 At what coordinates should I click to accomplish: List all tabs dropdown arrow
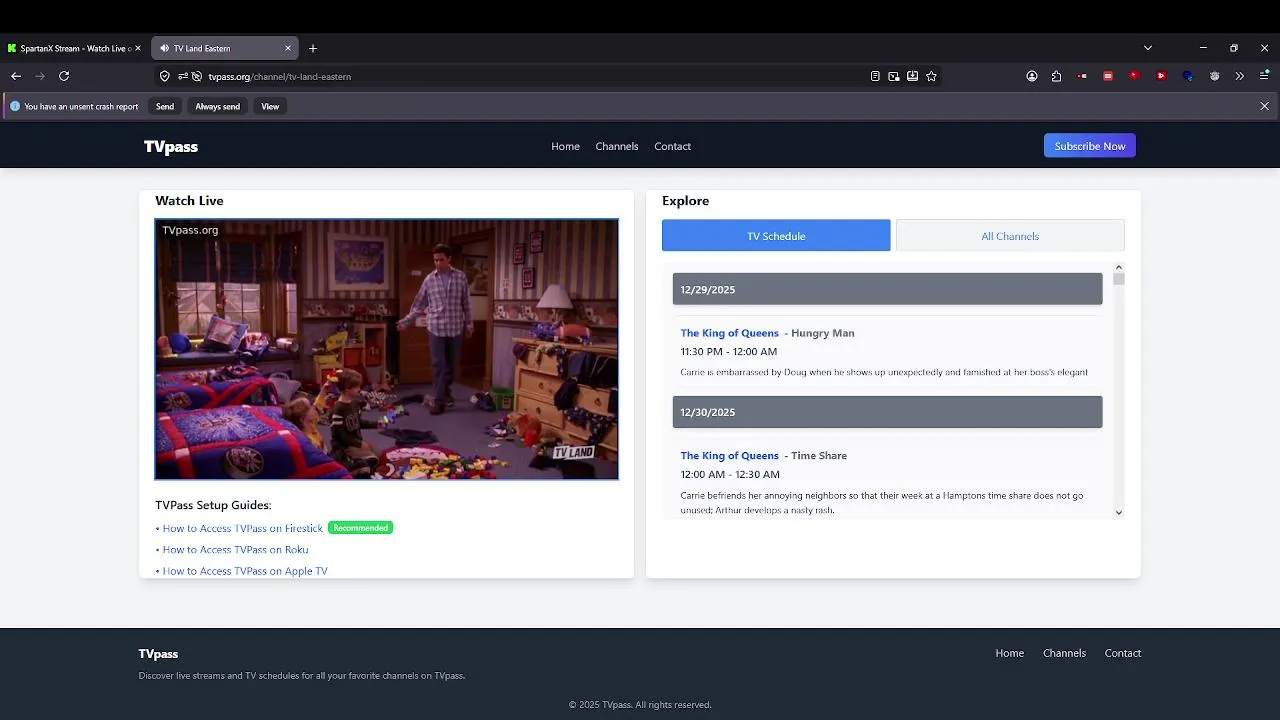tap(1148, 48)
